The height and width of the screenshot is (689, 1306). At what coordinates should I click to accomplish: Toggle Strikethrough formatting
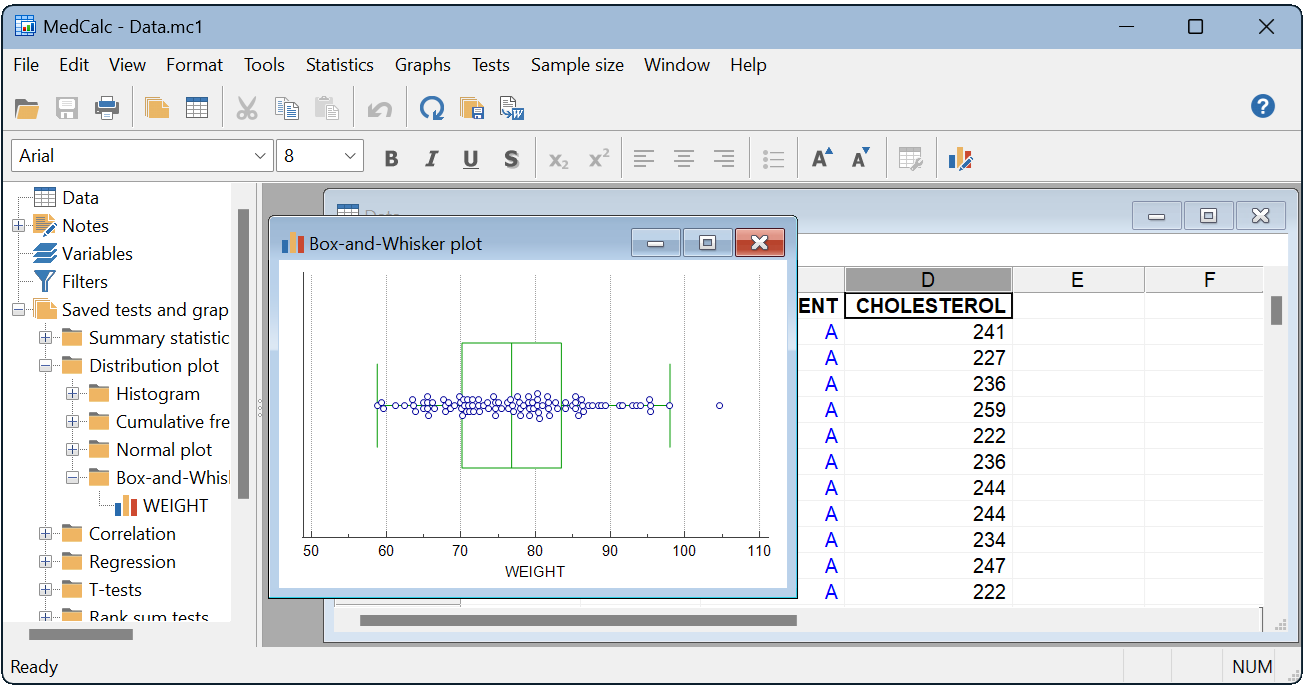pyautogui.click(x=511, y=159)
